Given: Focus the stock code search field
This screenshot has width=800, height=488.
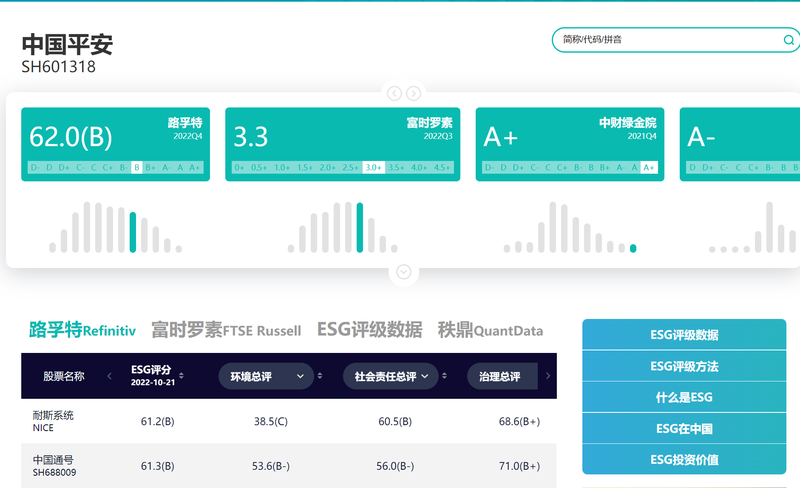Looking at the screenshot, I should click(x=676, y=40).
